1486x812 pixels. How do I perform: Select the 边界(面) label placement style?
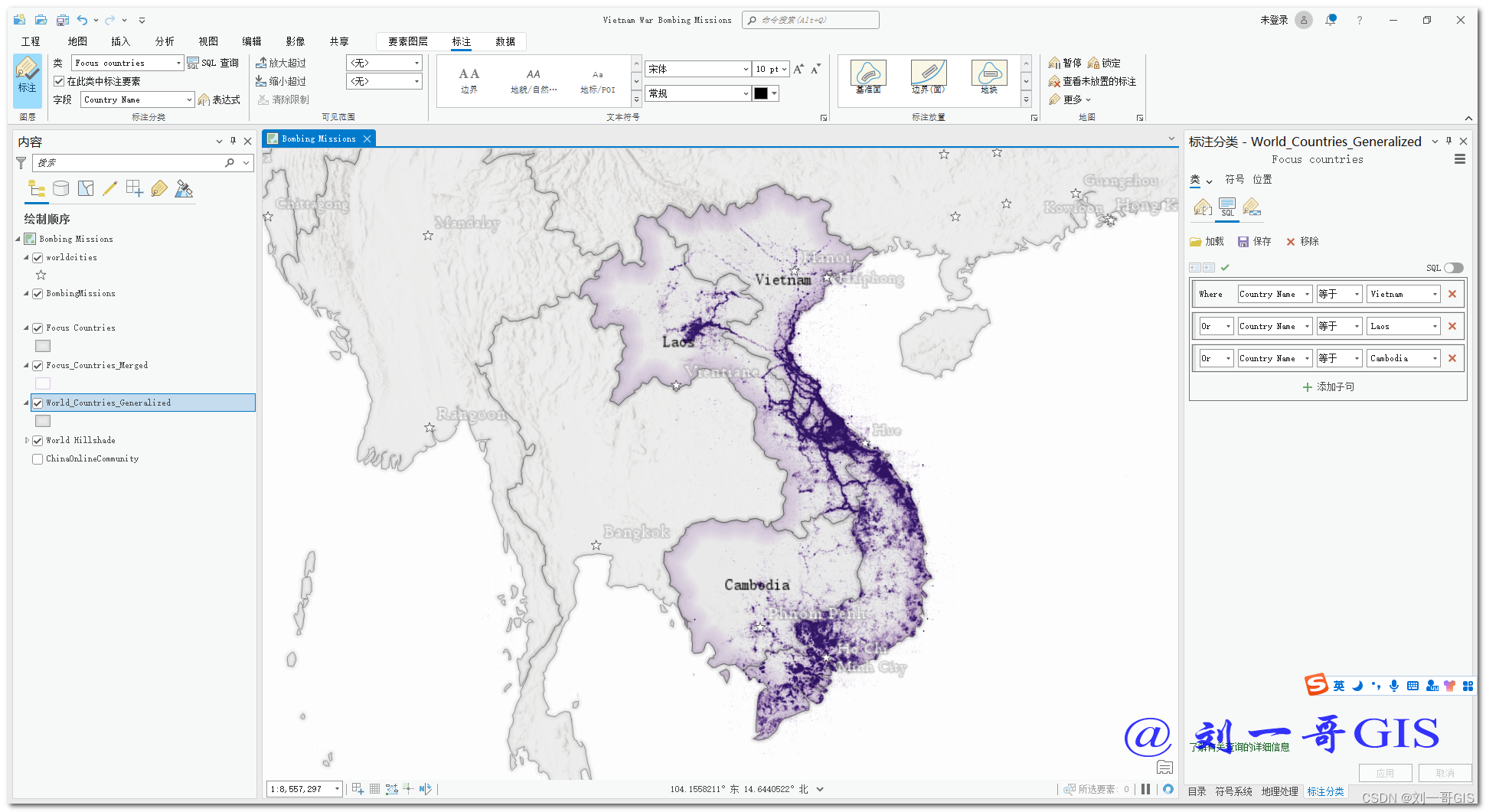pos(929,77)
